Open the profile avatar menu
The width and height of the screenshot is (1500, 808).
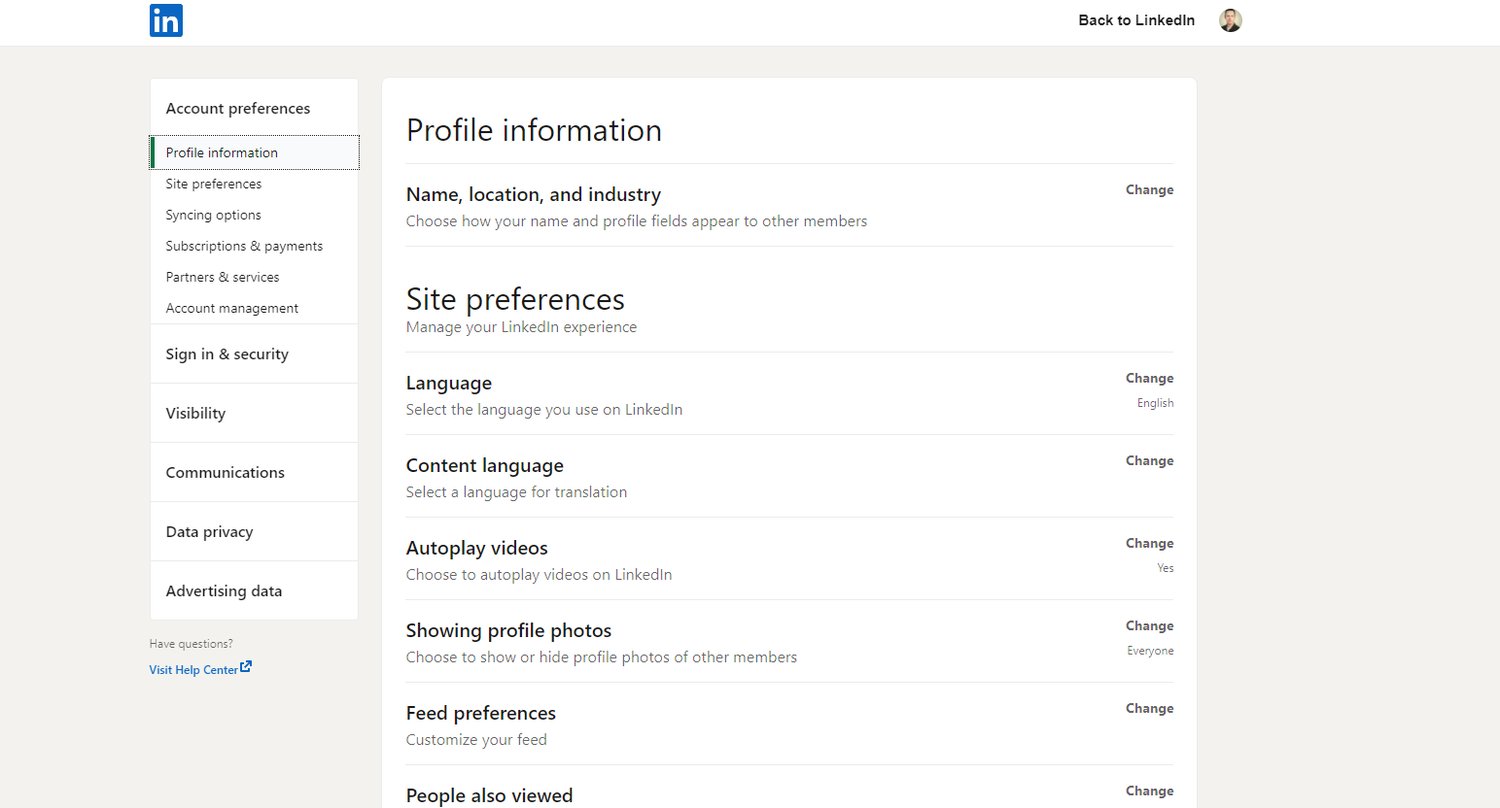coord(1230,20)
